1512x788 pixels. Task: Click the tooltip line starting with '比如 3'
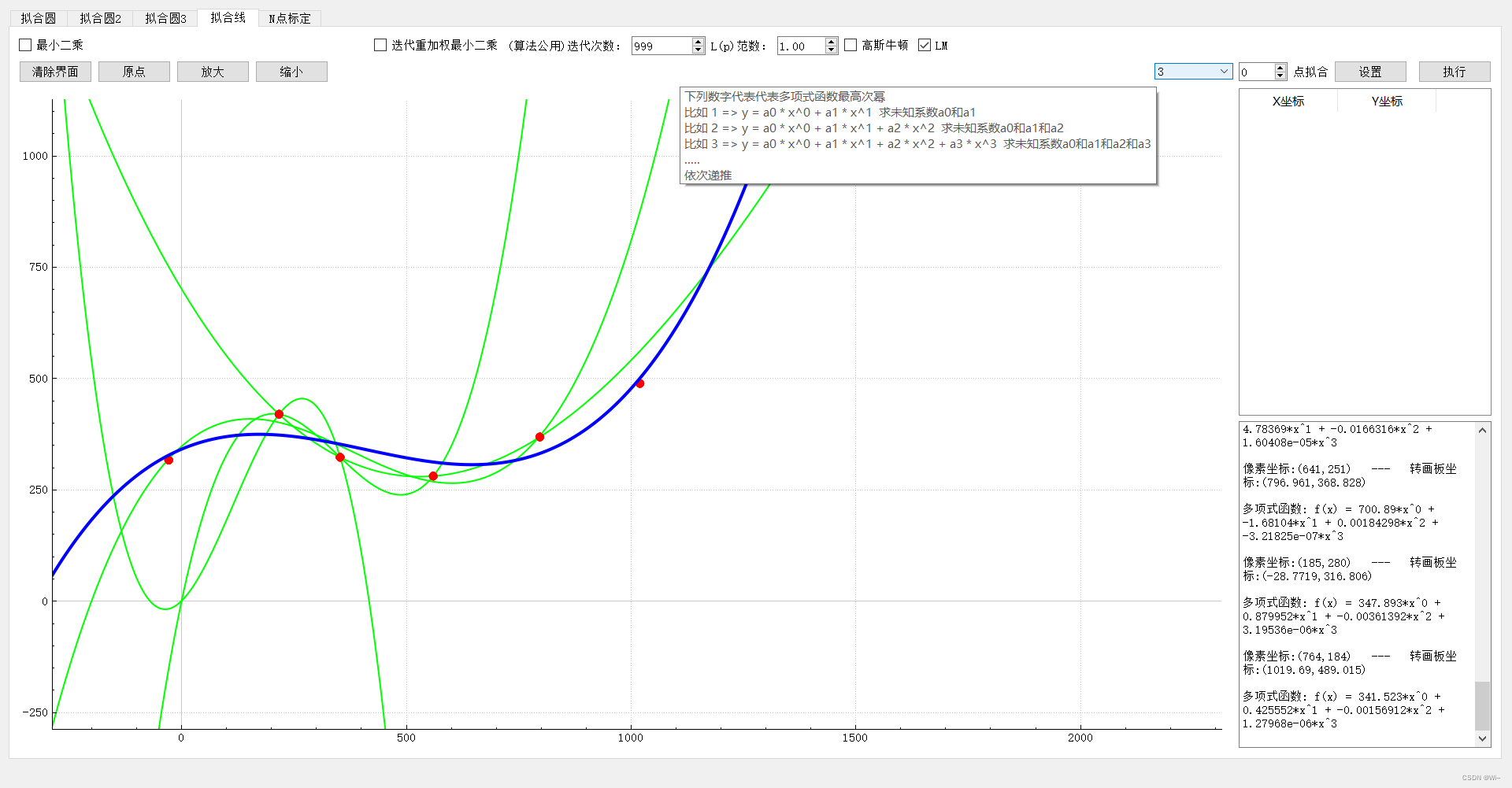point(917,144)
